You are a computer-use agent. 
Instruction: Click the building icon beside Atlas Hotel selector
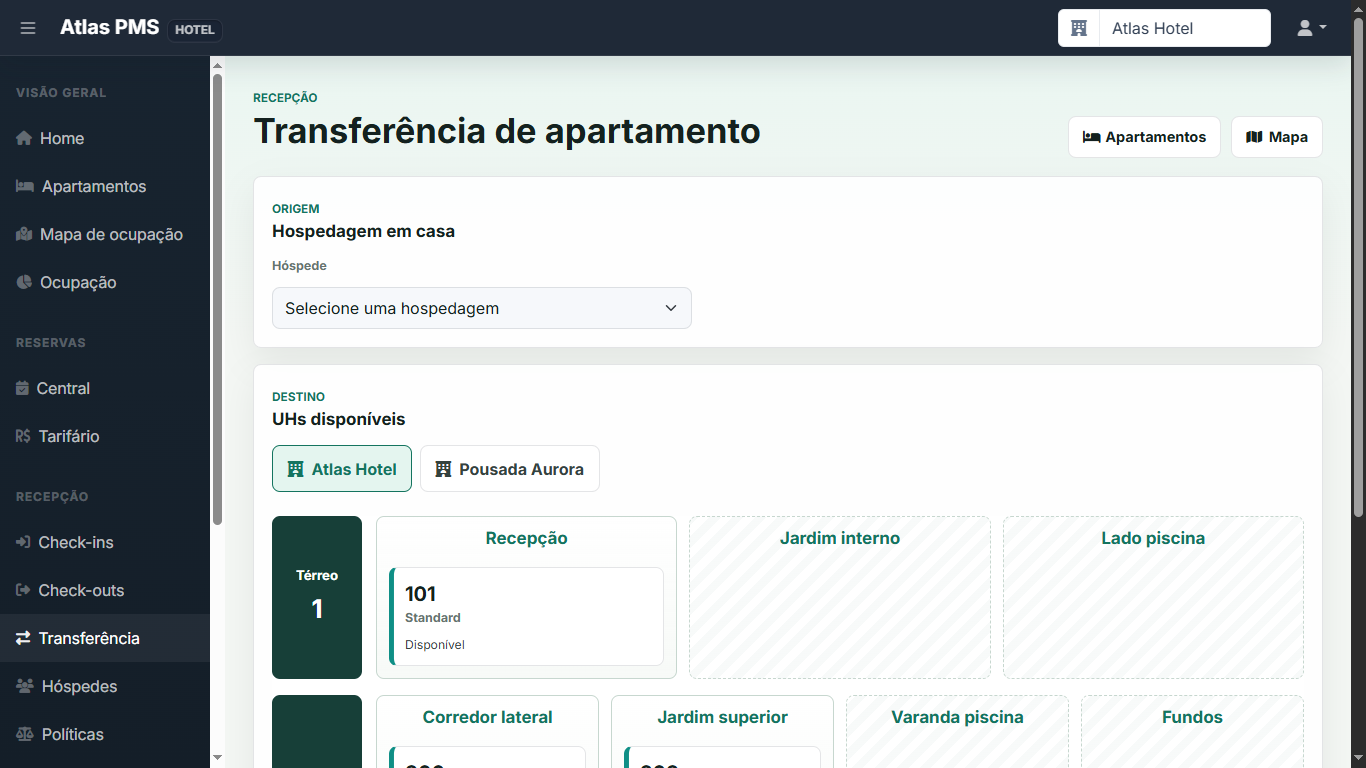[1079, 28]
